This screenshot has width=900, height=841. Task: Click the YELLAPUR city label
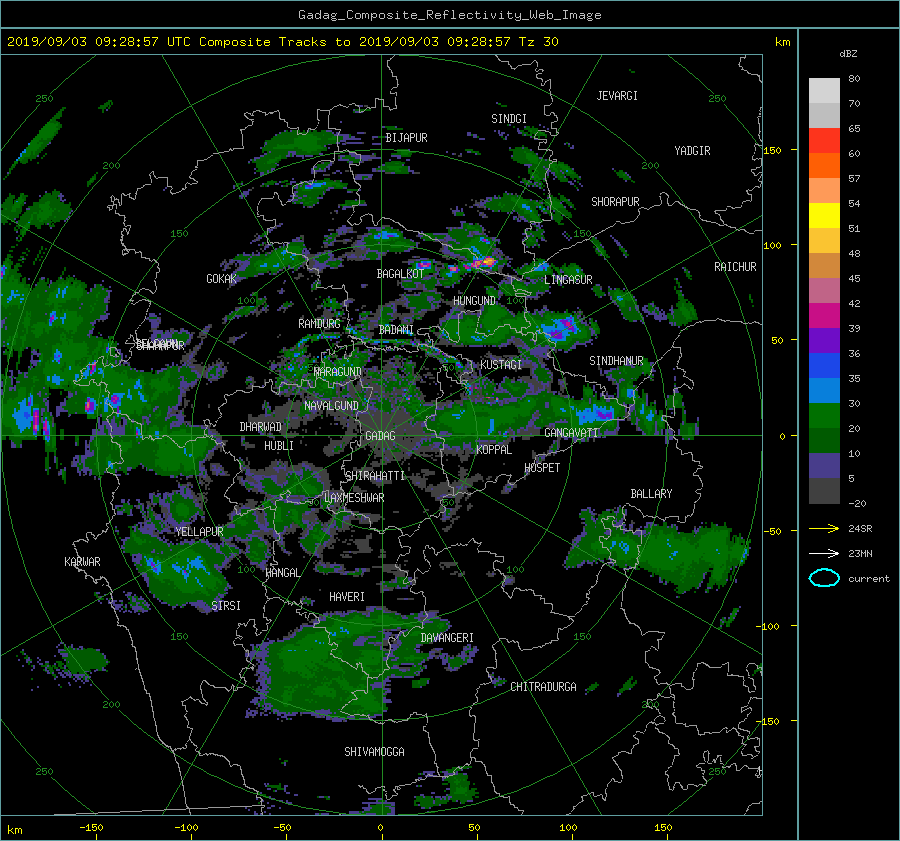point(199,532)
